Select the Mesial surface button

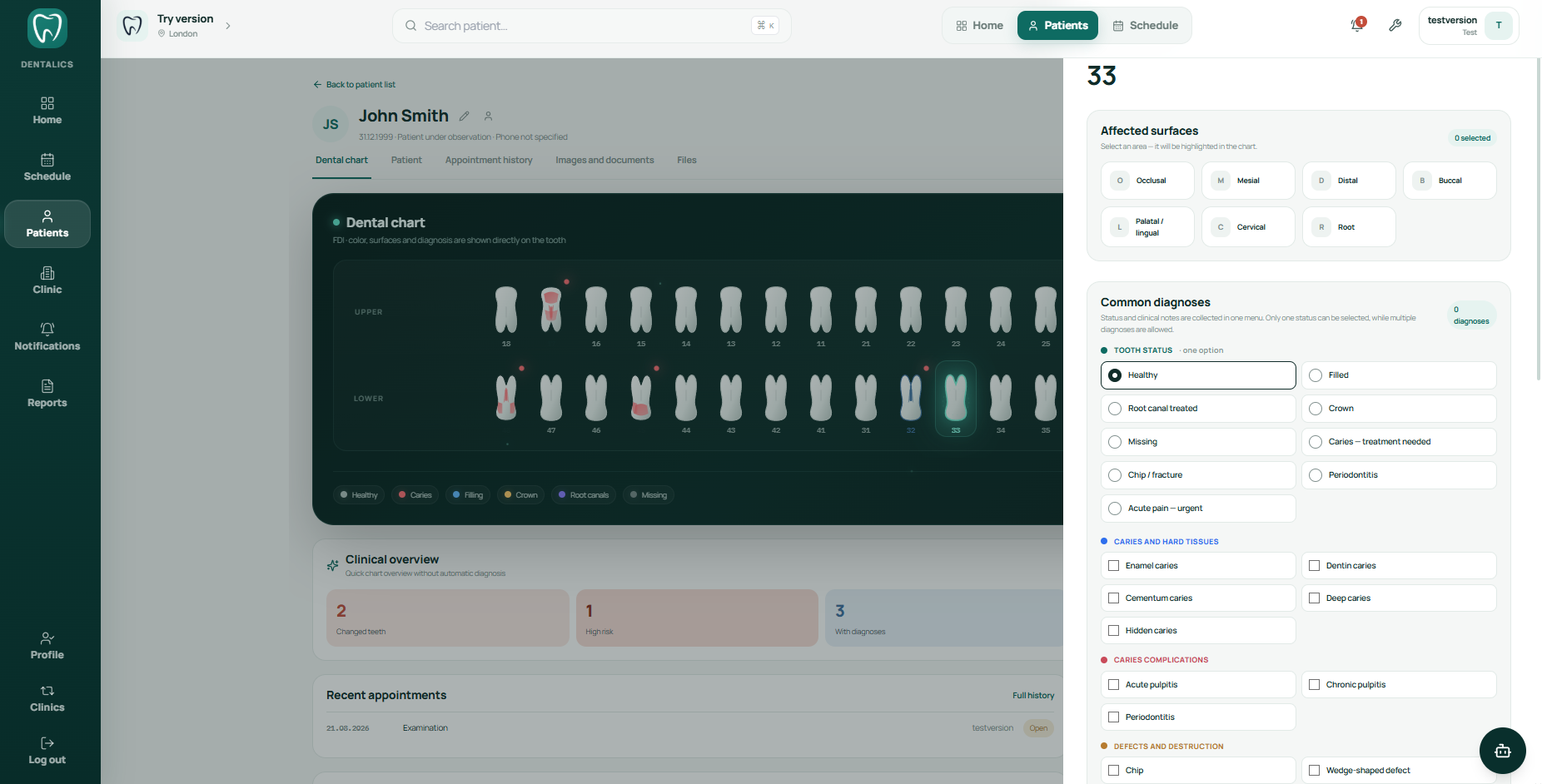tap(1248, 181)
